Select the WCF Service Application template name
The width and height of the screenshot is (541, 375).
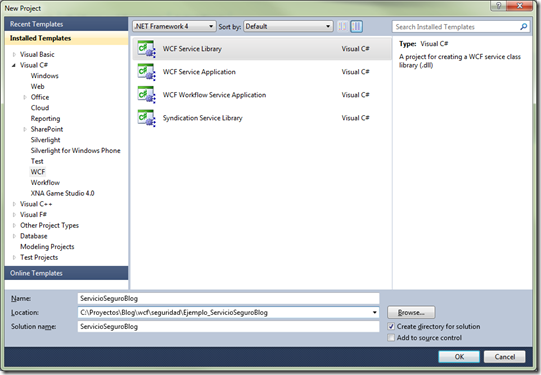[199, 72]
